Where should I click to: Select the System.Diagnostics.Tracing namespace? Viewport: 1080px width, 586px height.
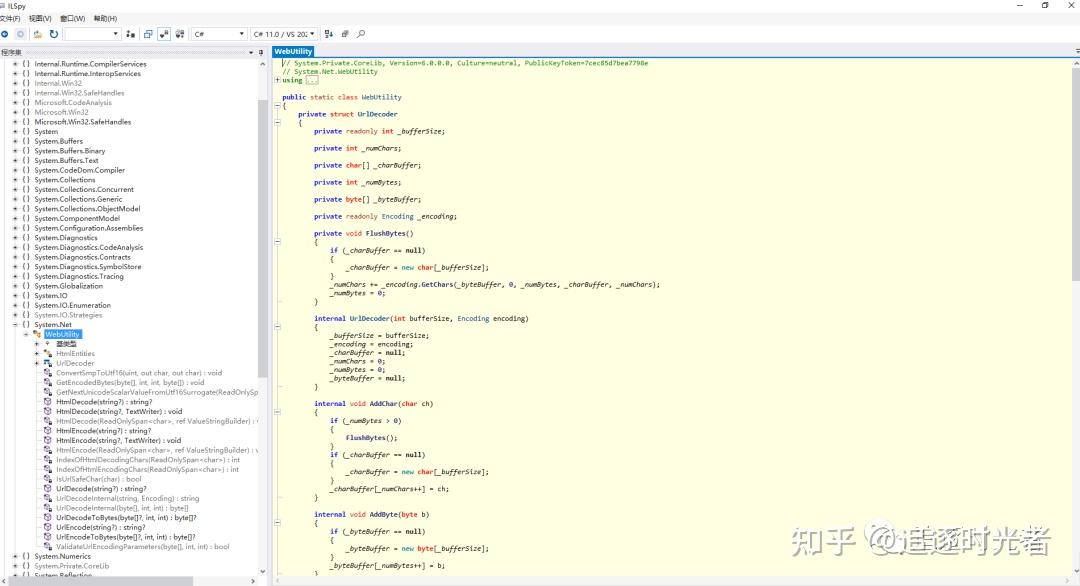pyautogui.click(x=79, y=276)
